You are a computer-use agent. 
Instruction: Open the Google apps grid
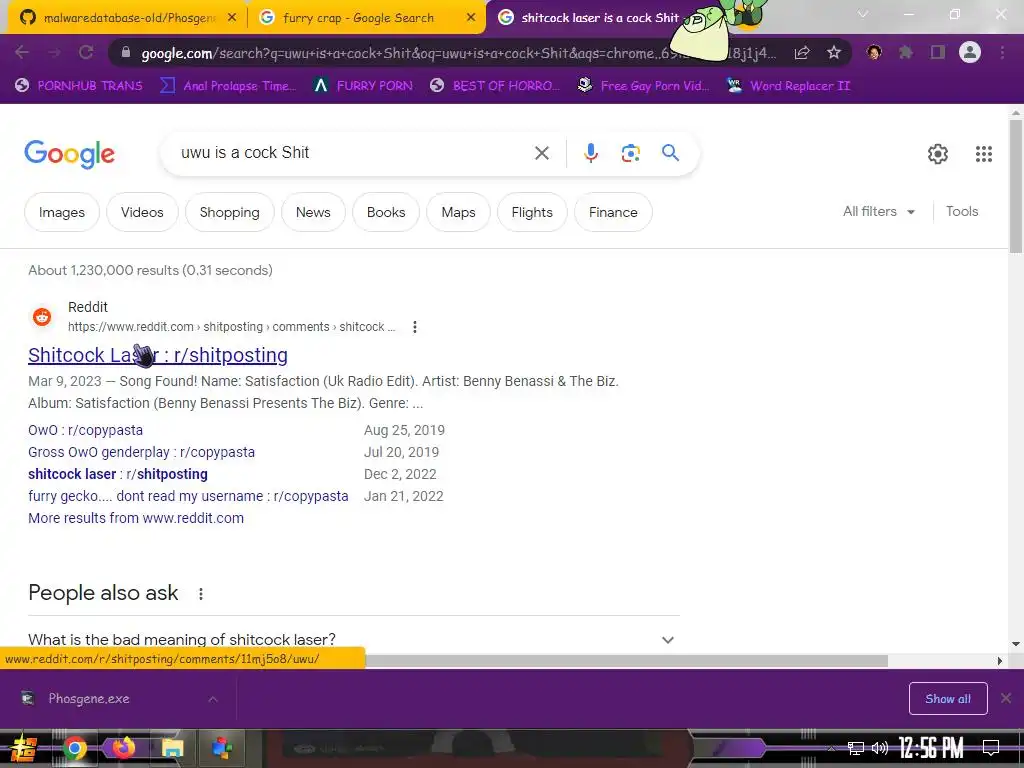point(984,154)
